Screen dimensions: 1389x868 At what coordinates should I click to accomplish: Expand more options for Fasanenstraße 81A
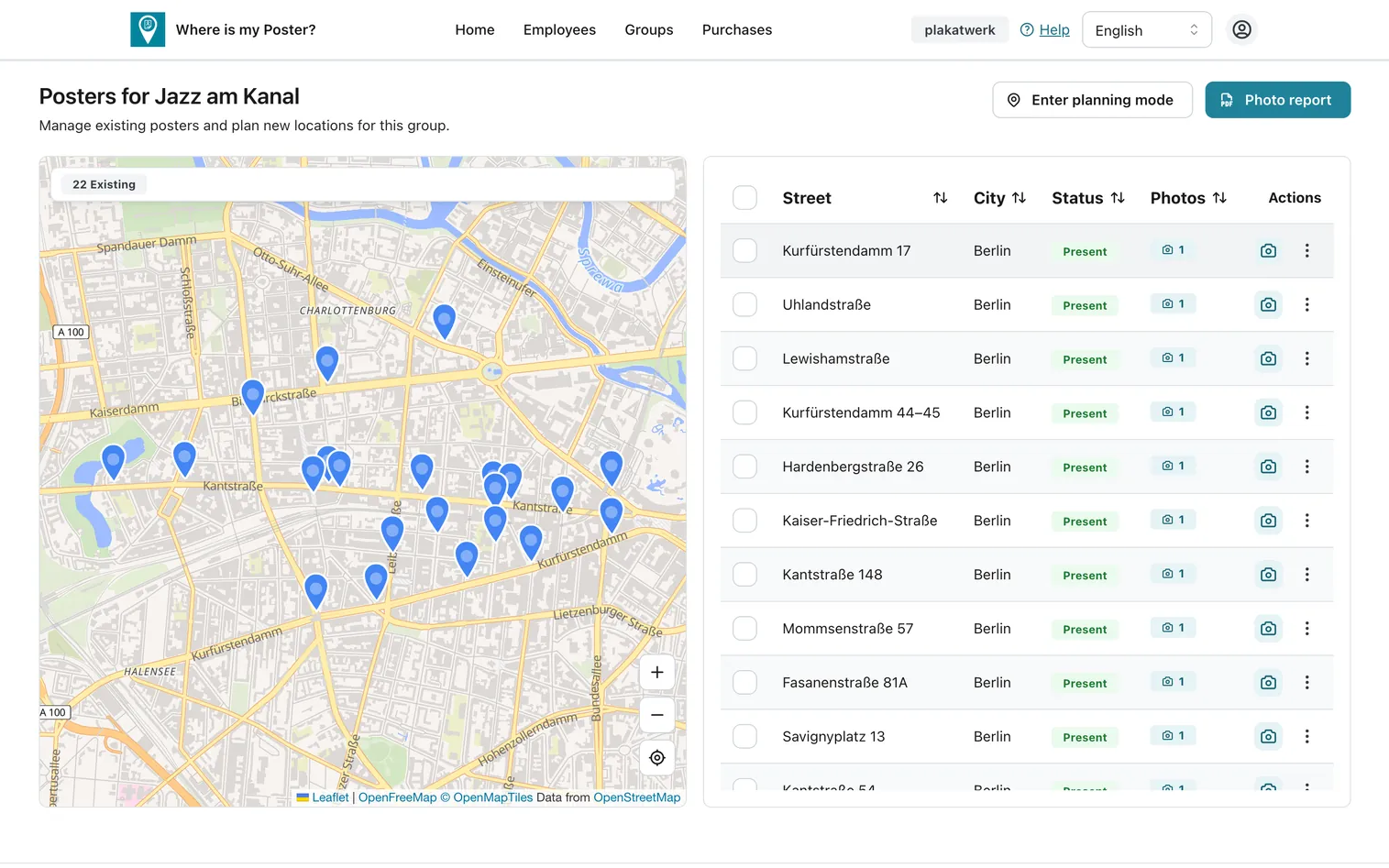pyautogui.click(x=1306, y=682)
